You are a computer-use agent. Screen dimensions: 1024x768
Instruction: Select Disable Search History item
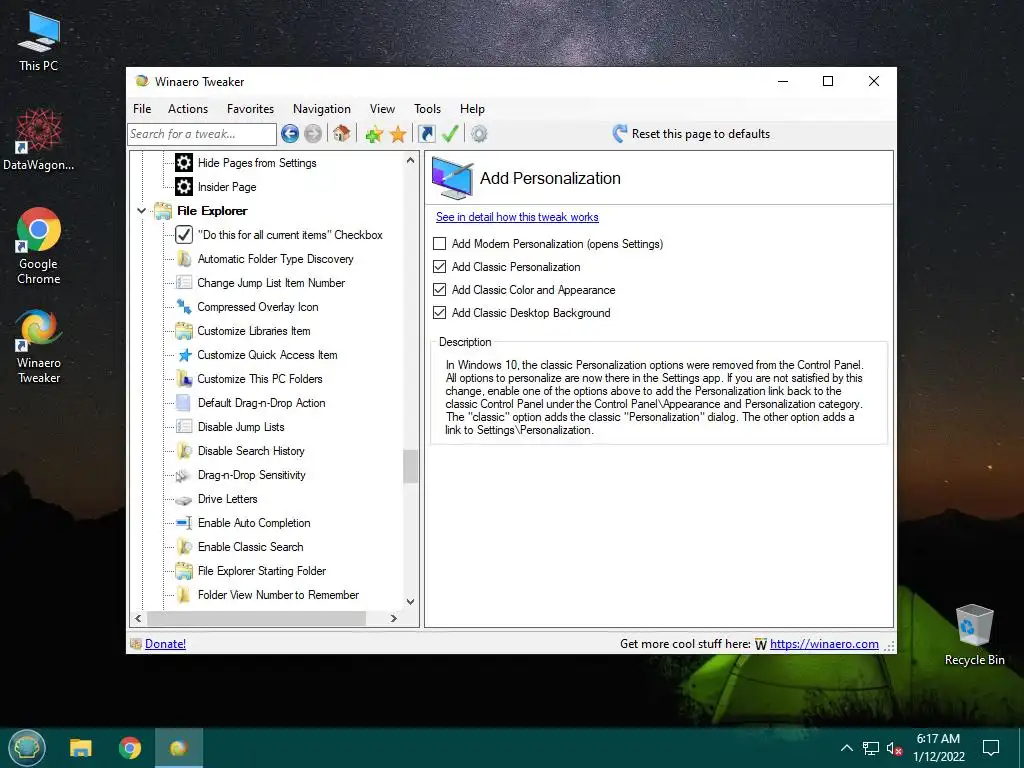(251, 451)
